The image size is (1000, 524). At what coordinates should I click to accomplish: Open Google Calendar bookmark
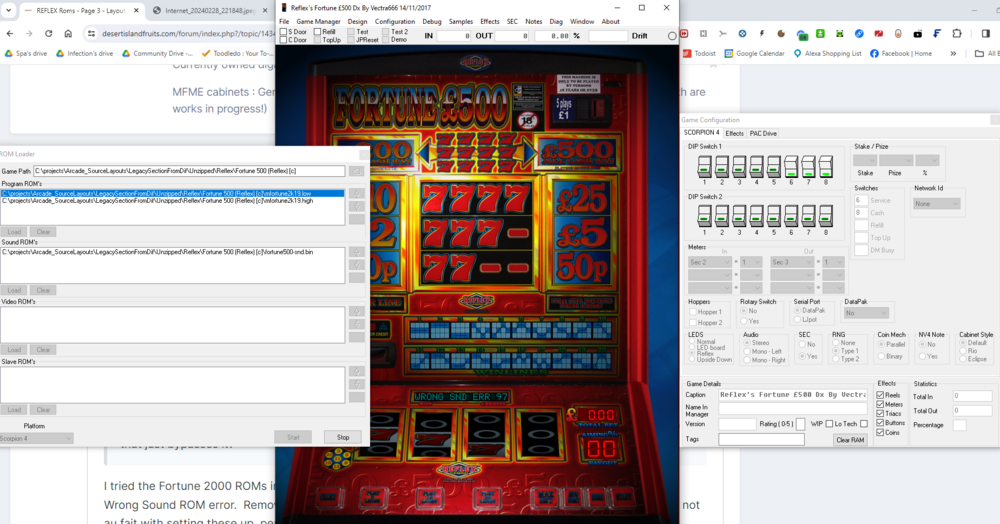point(754,54)
